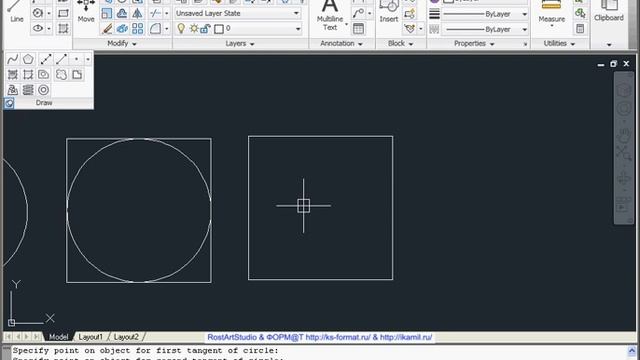
Task: Open the layer 0 dropdown list
Action: [x=298, y=29]
